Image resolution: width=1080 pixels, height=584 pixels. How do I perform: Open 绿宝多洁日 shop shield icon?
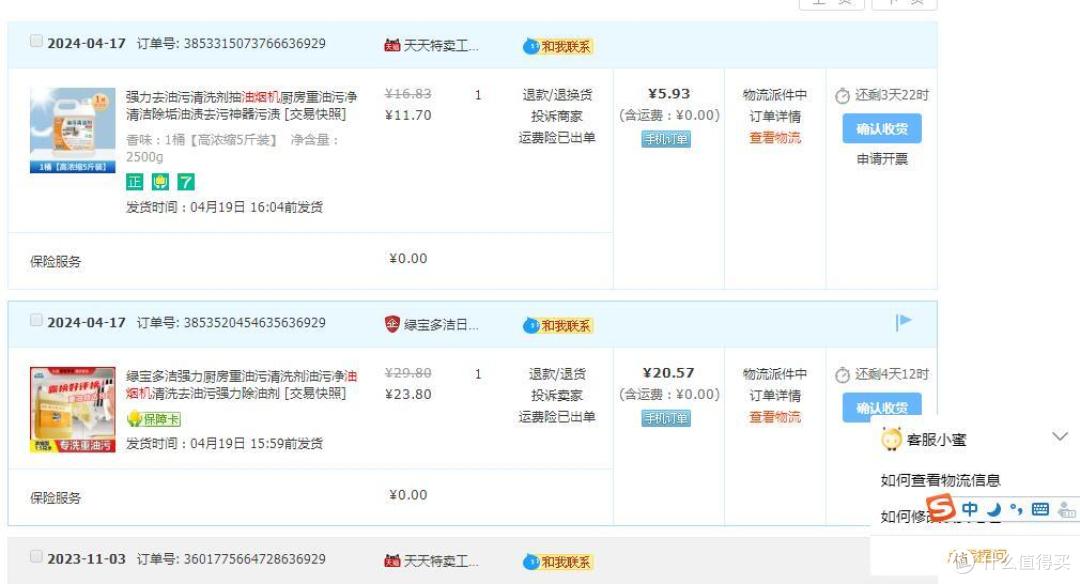point(392,324)
